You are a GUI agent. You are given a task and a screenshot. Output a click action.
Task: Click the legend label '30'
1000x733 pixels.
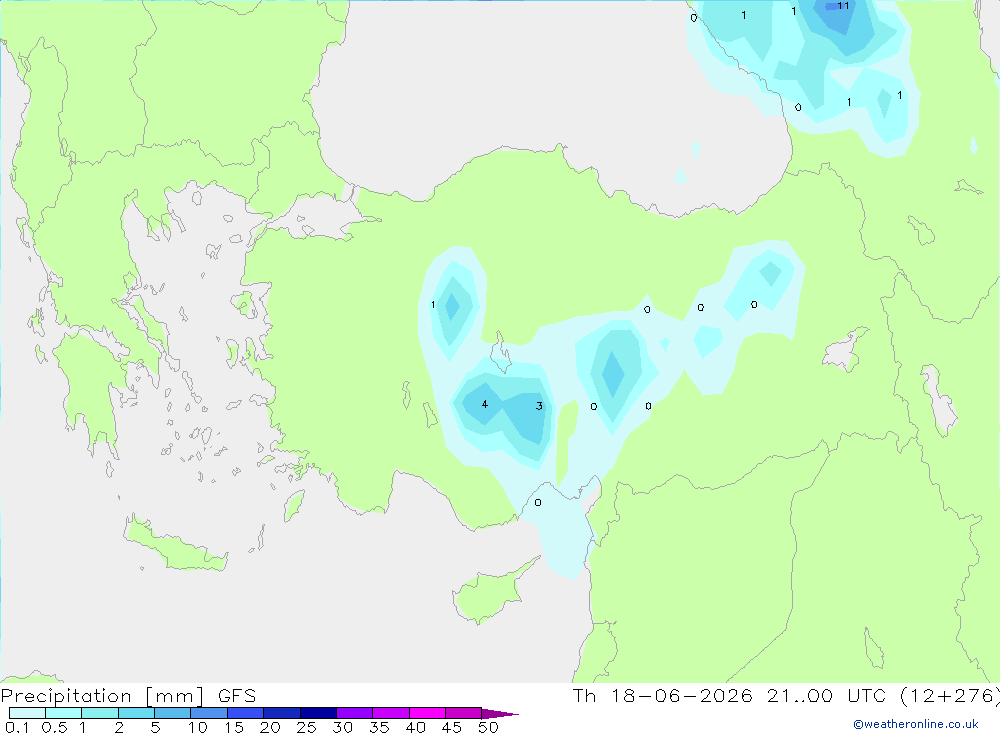[x=342, y=727]
